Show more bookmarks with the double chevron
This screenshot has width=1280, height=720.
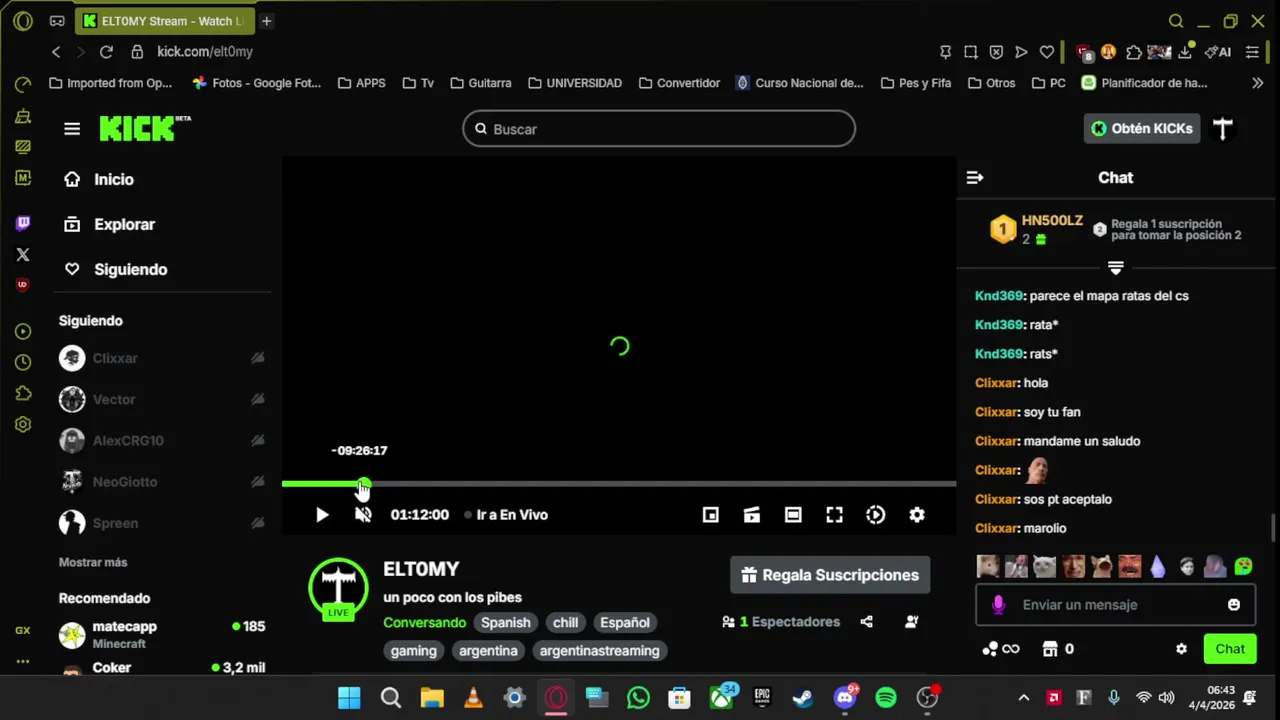point(1258,83)
